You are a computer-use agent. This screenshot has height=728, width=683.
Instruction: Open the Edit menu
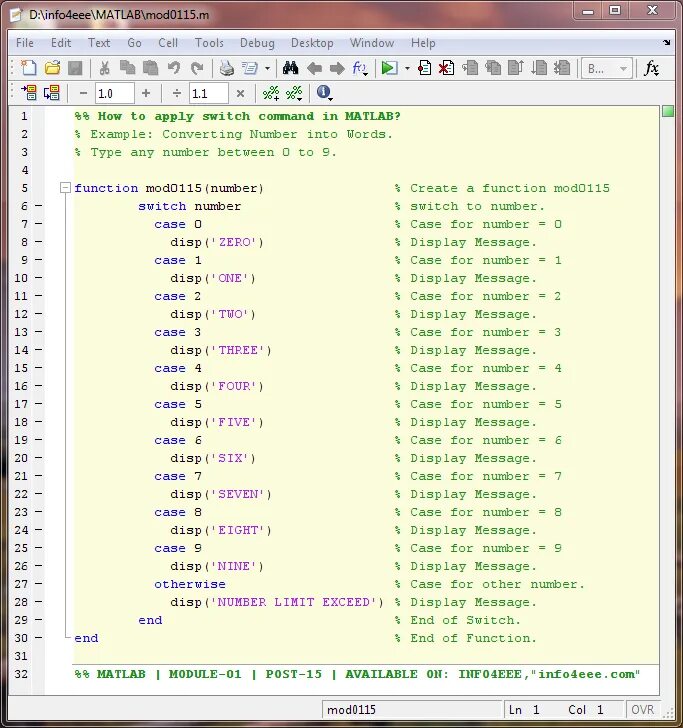point(61,43)
